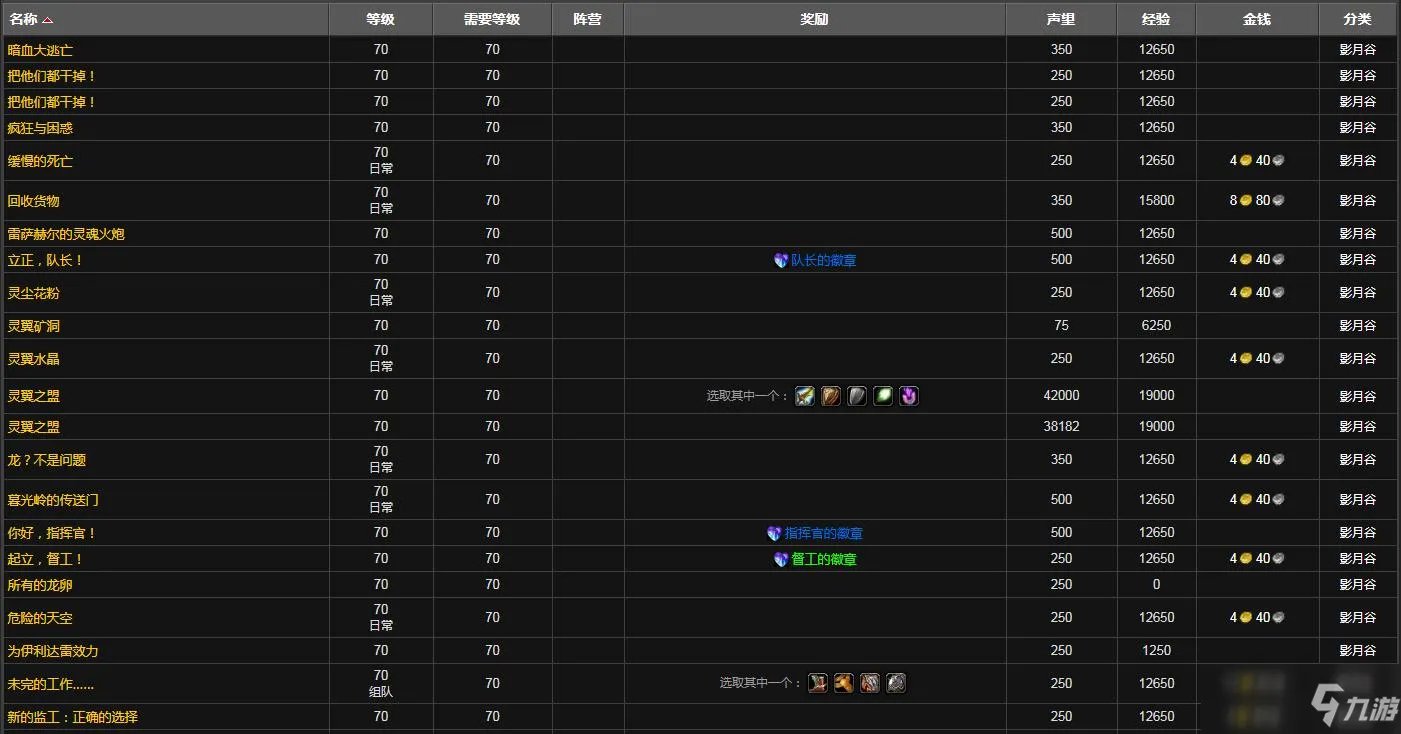Click the first reward icon for 未完的工作
This screenshot has width=1401, height=734.
tap(818, 683)
